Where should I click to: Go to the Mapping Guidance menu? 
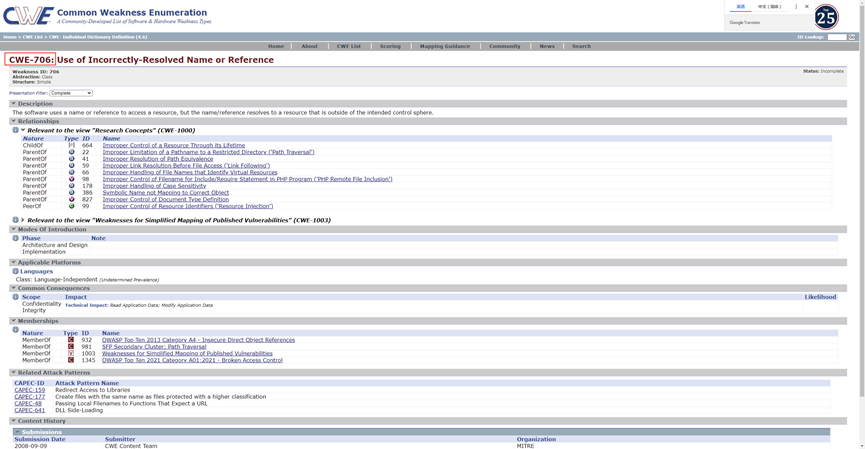coord(444,46)
